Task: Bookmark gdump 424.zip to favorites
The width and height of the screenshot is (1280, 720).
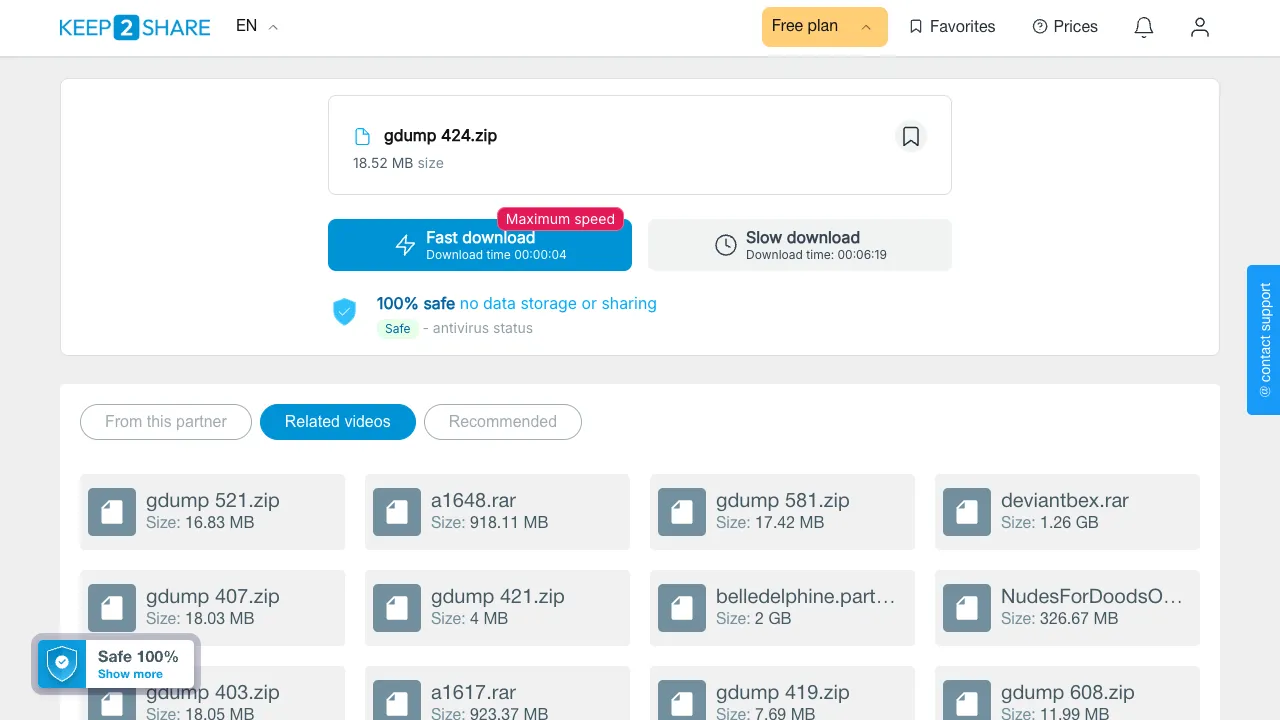Action: tap(911, 137)
